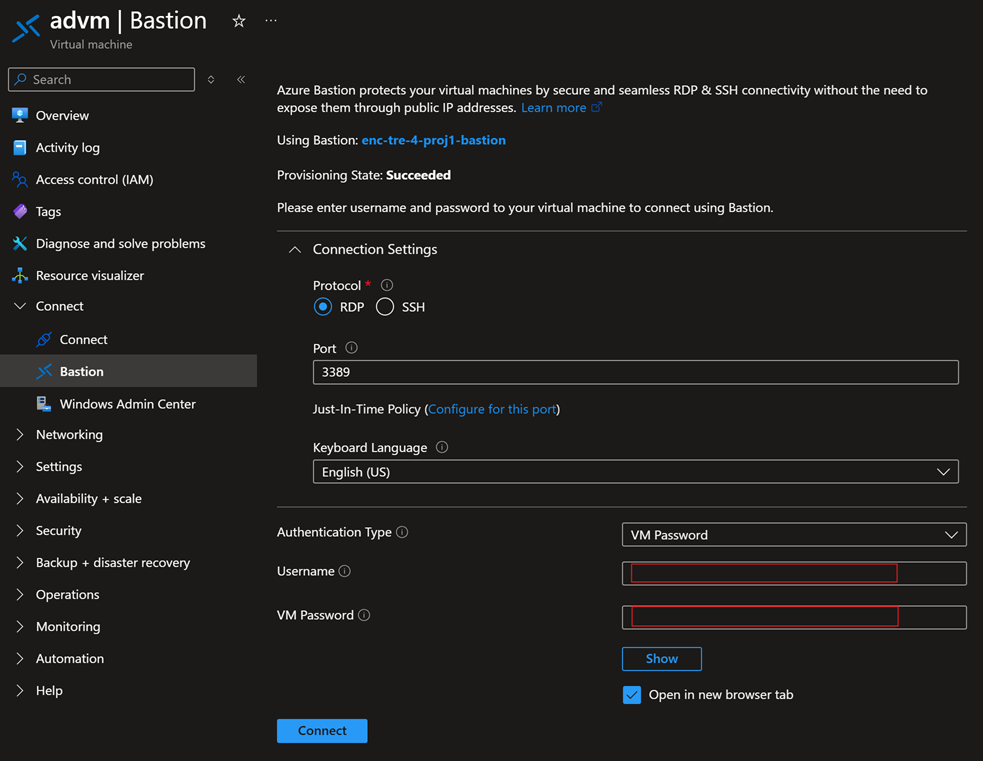Click the Windows Admin Center icon
The height and width of the screenshot is (761, 983).
coord(44,404)
